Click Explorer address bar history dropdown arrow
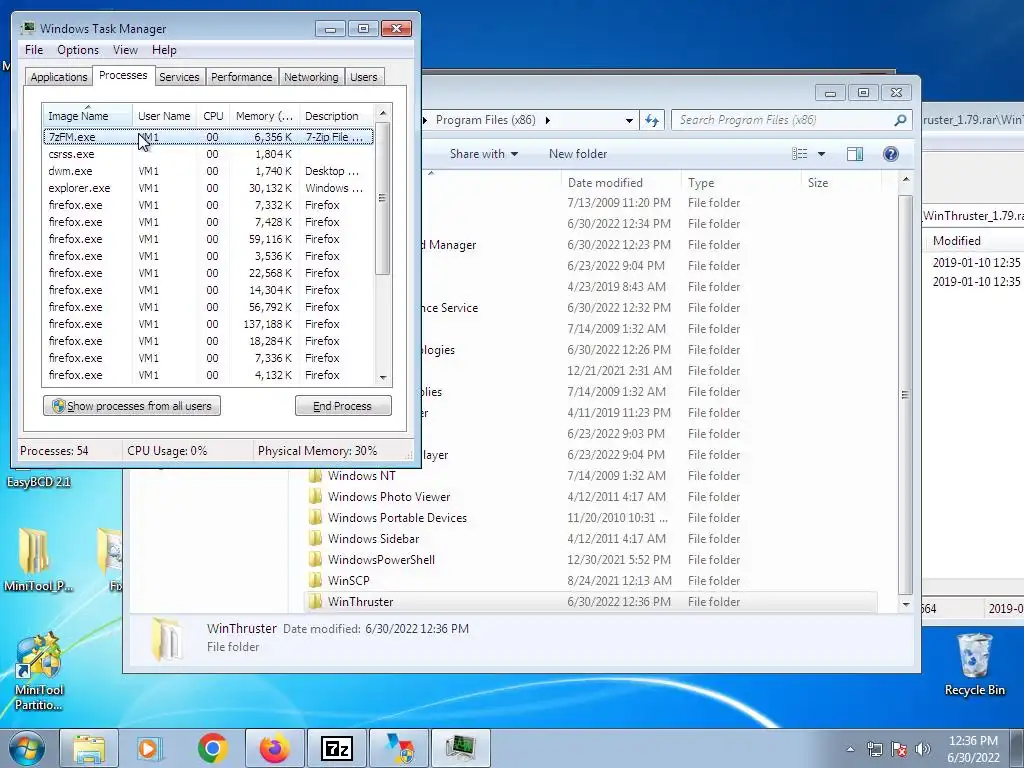Screen dimensions: 1024x768 click(x=629, y=120)
